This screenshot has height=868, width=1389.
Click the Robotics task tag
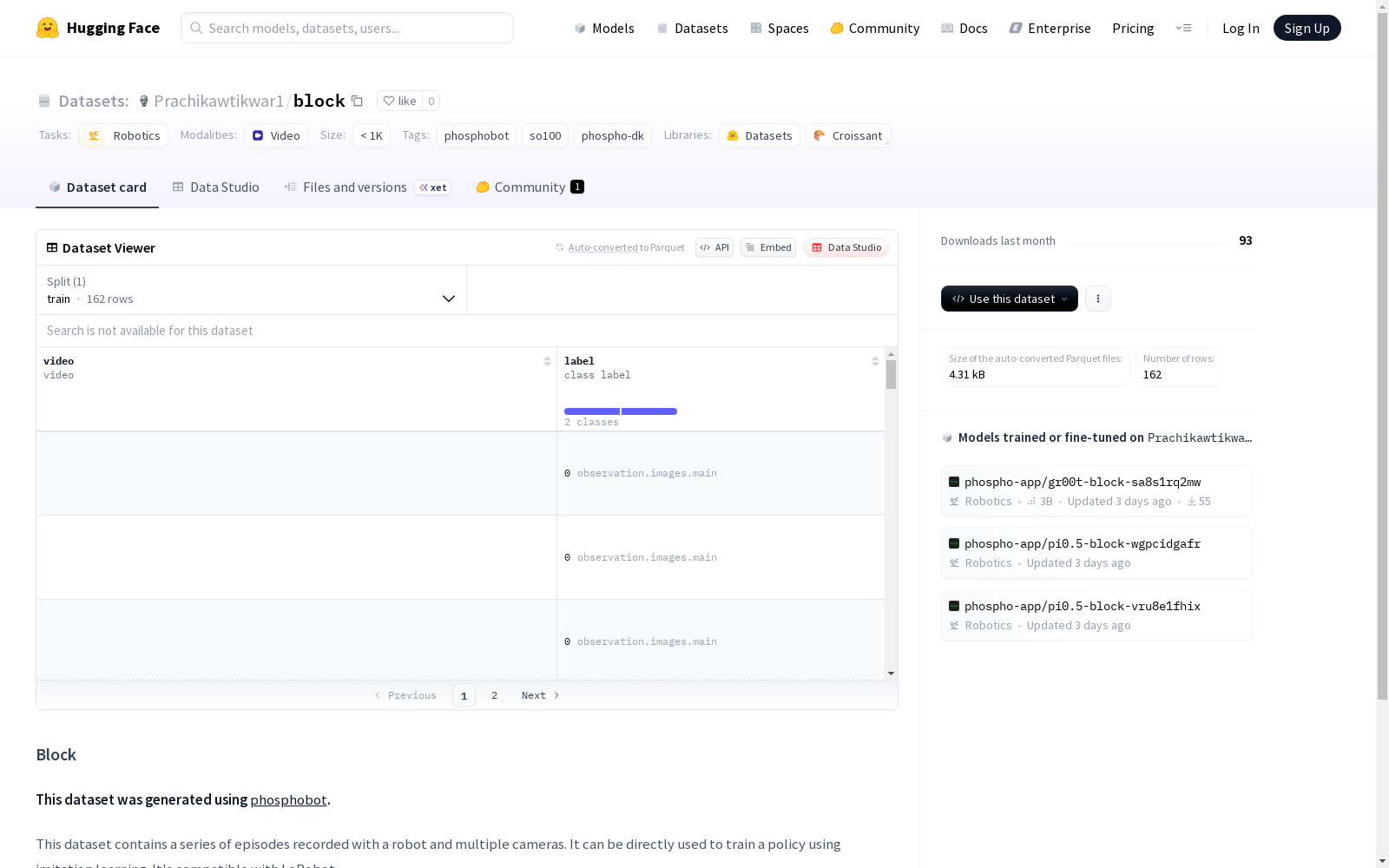[x=123, y=135]
